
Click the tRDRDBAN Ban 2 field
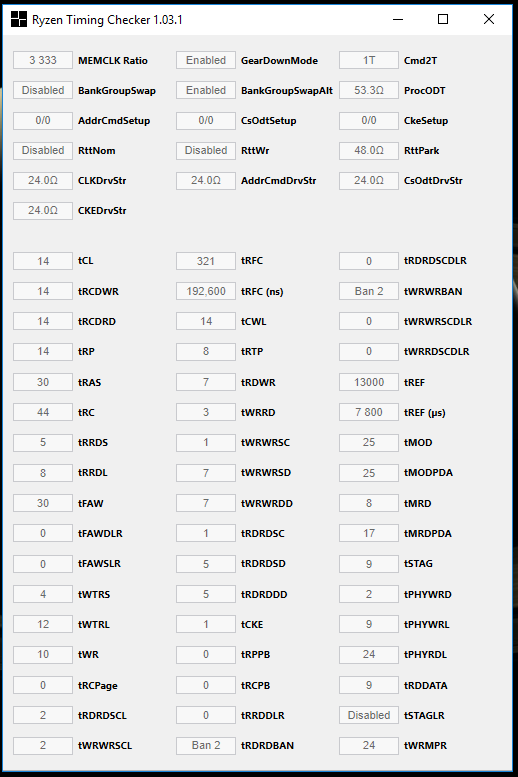pos(206,745)
